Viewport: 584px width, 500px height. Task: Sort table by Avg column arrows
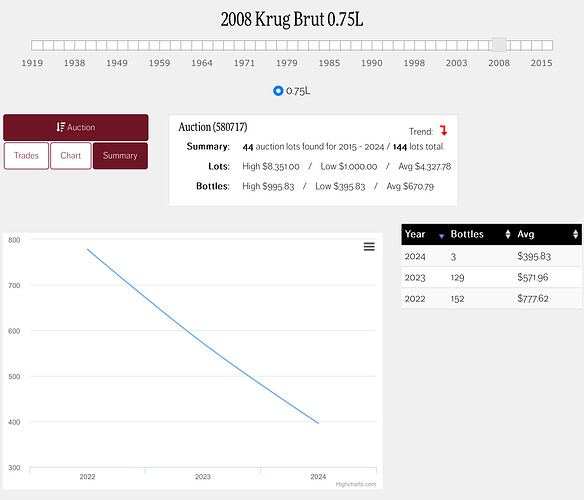pos(575,234)
